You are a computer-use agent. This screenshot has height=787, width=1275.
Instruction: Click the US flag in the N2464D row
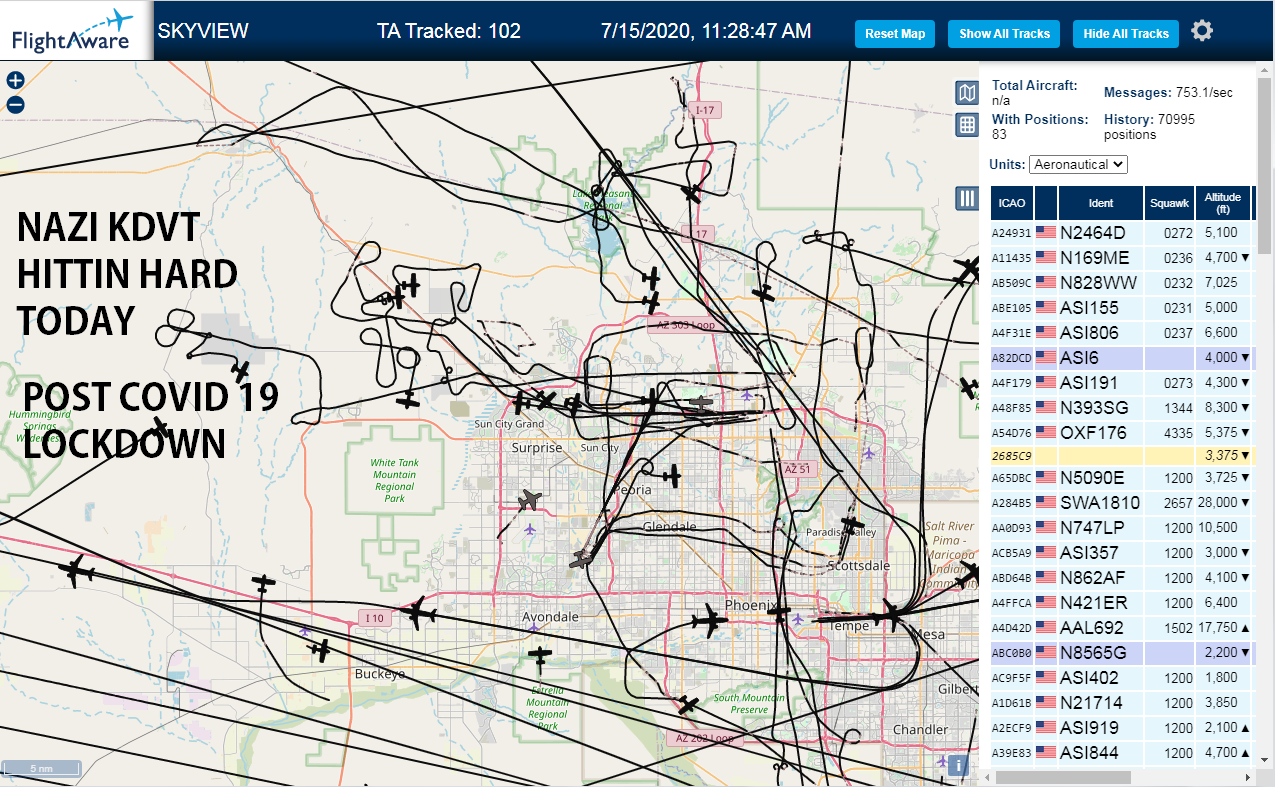(1046, 232)
